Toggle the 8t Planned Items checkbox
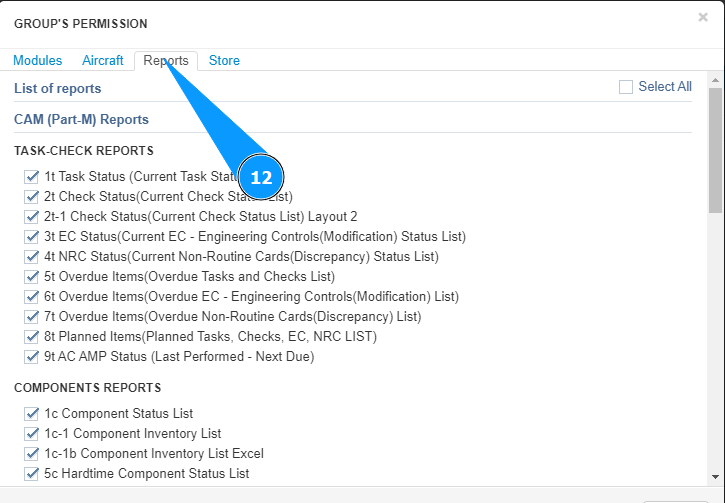The width and height of the screenshot is (725, 503). 32,337
